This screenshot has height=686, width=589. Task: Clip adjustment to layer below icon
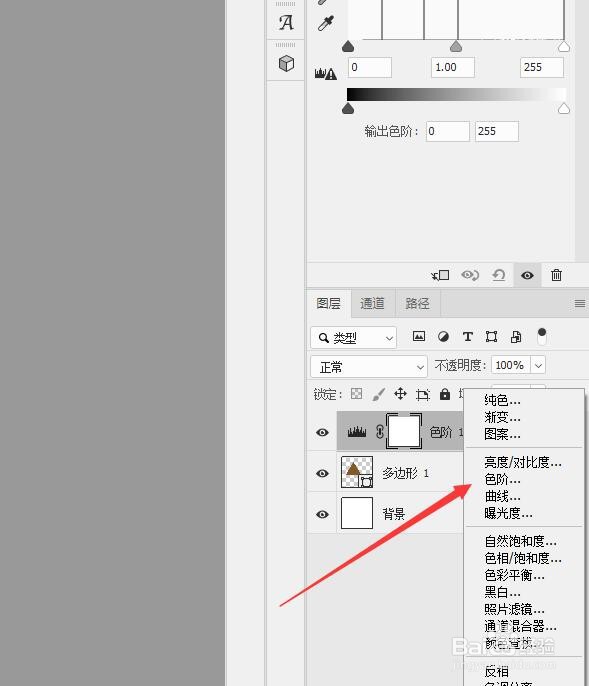[440, 275]
